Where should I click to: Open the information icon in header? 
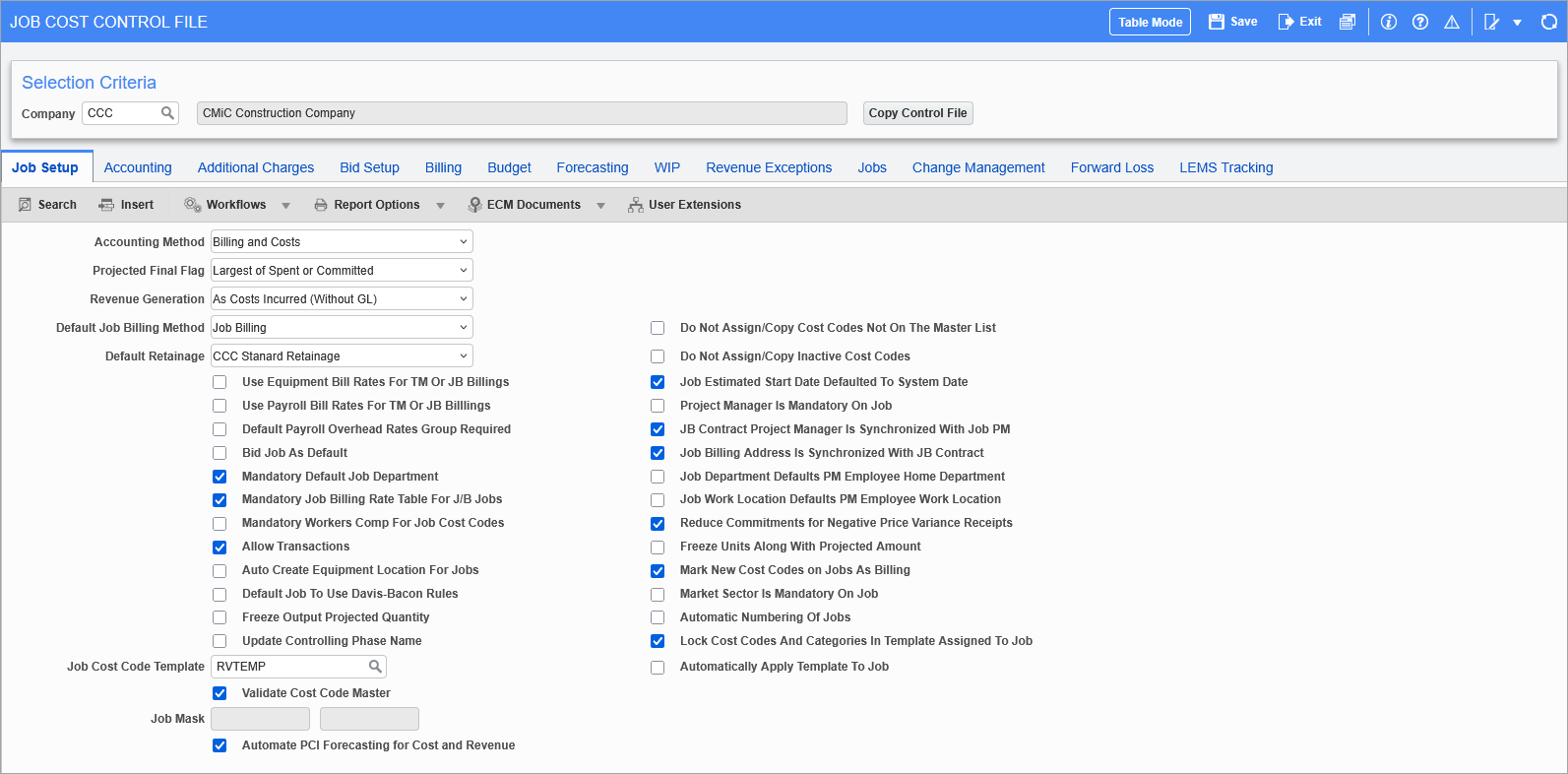[1389, 22]
